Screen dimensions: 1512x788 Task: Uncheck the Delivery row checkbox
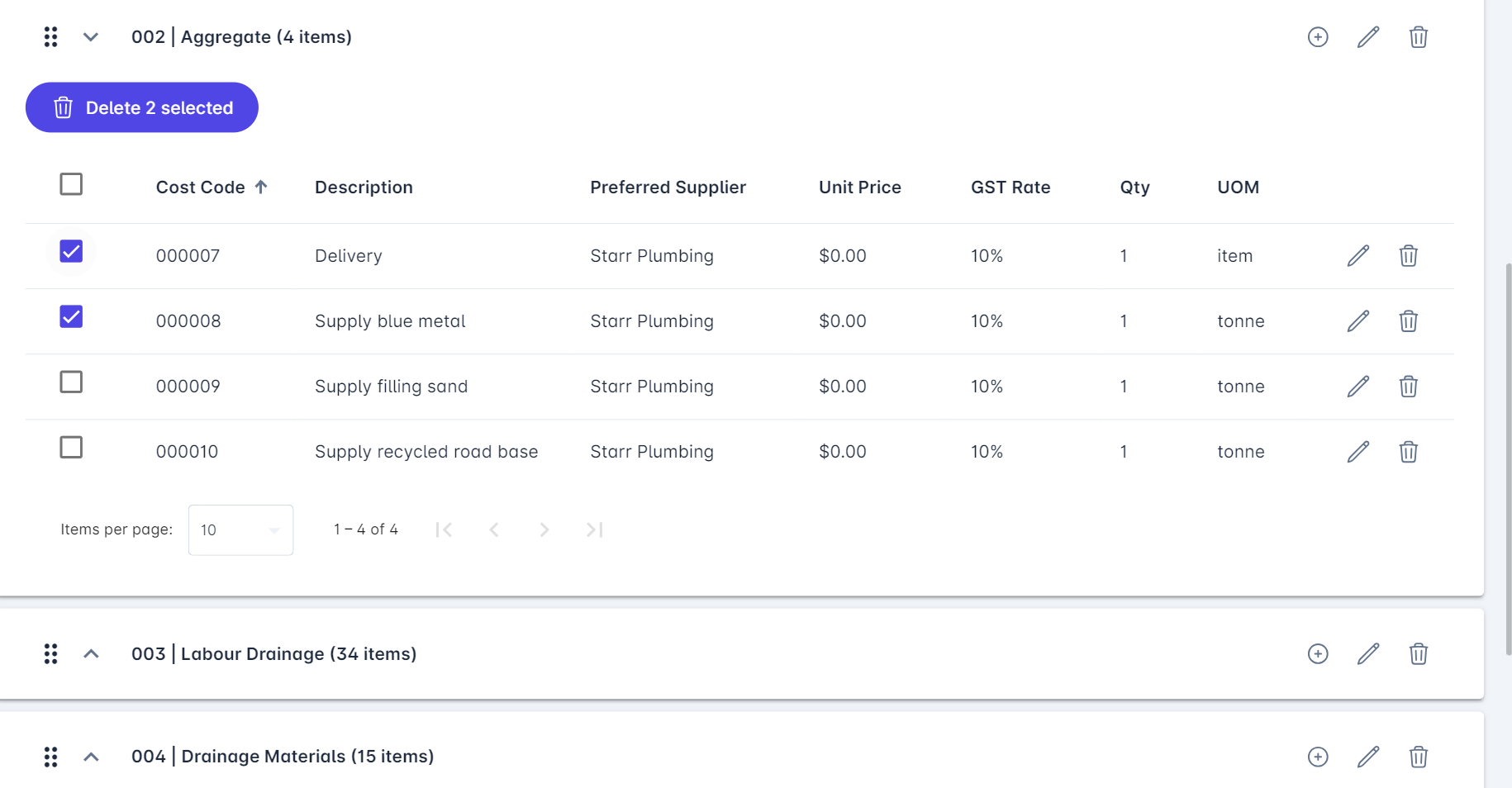[71, 251]
